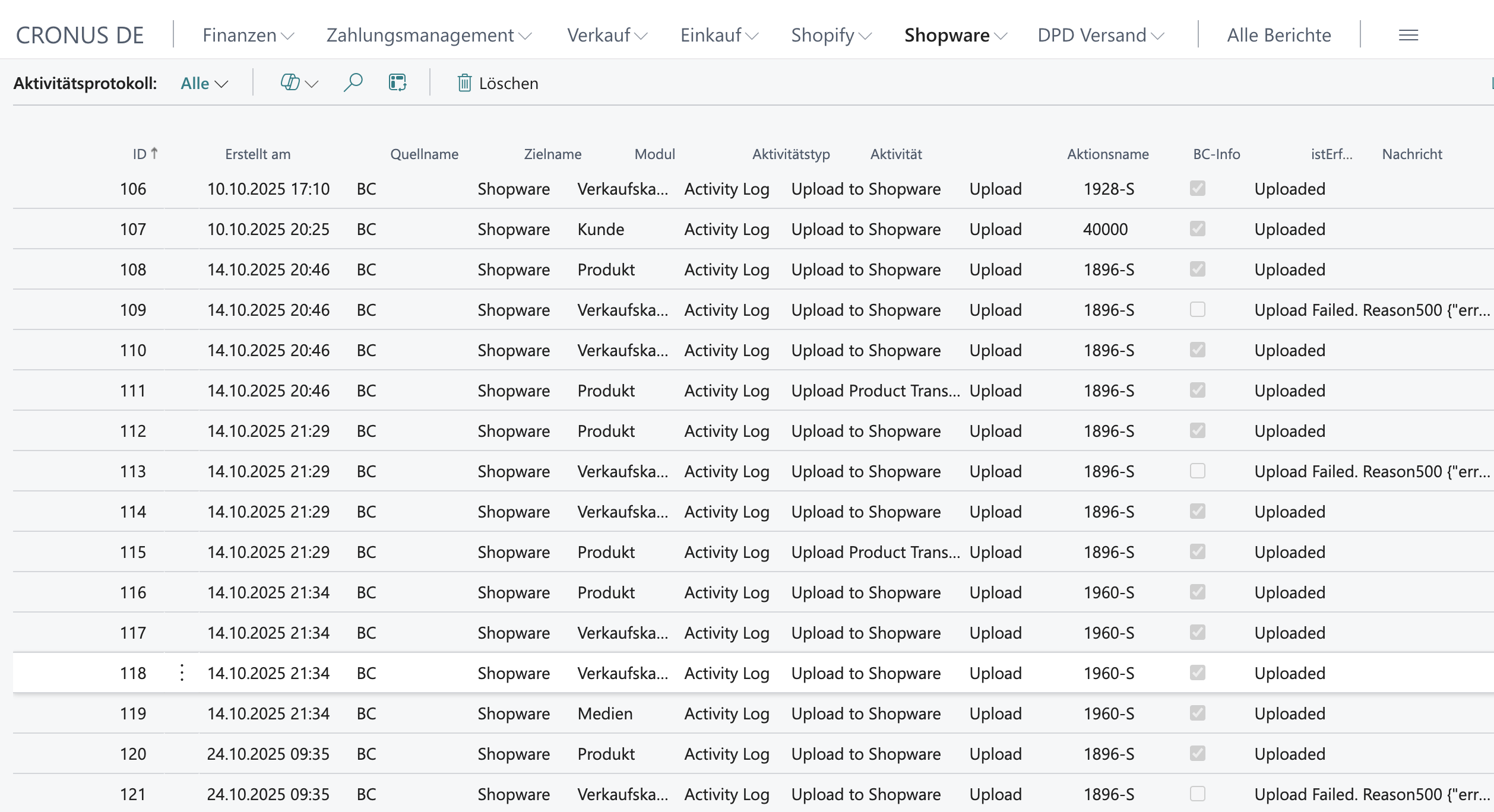Click date 24.10.2025 09:35 in row 120
This screenshot has height=812, width=1494.
tap(268, 754)
